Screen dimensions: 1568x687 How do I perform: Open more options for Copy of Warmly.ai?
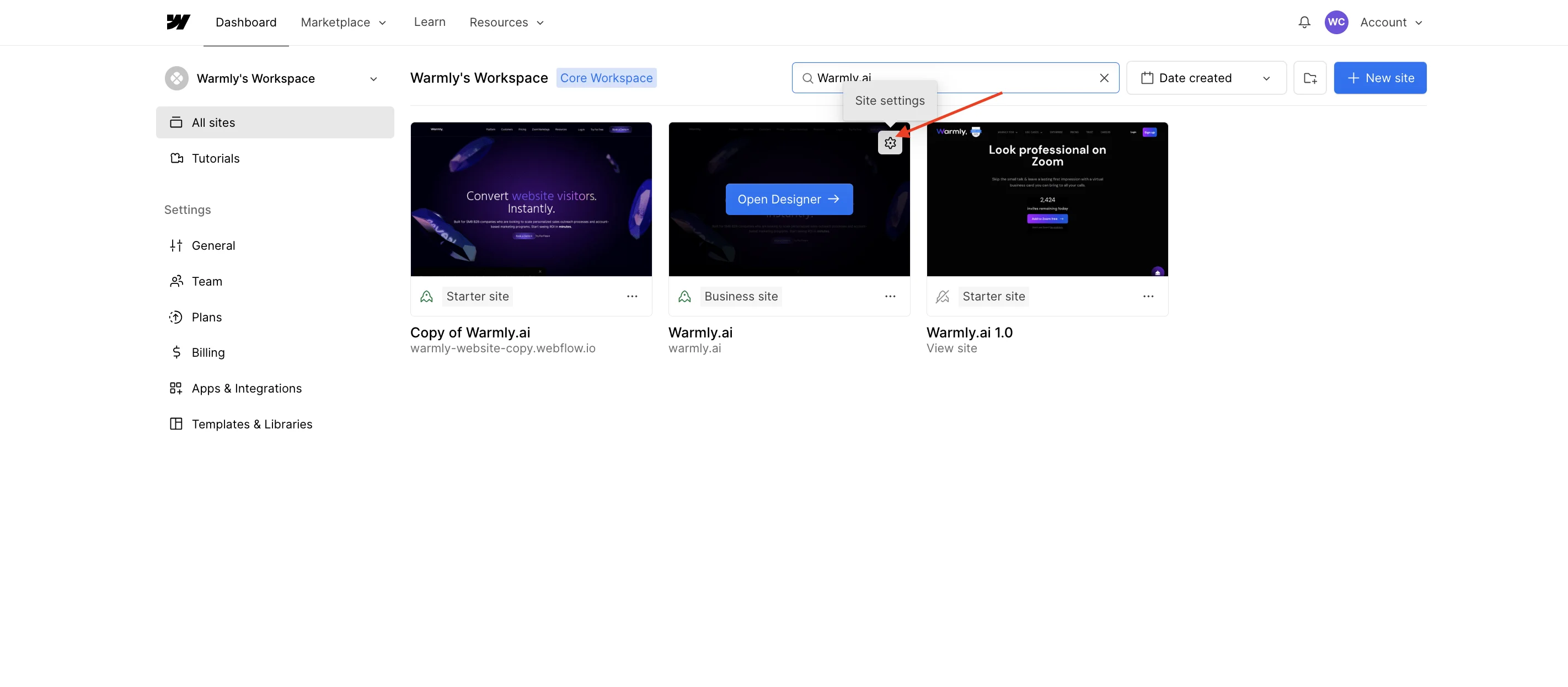point(632,296)
